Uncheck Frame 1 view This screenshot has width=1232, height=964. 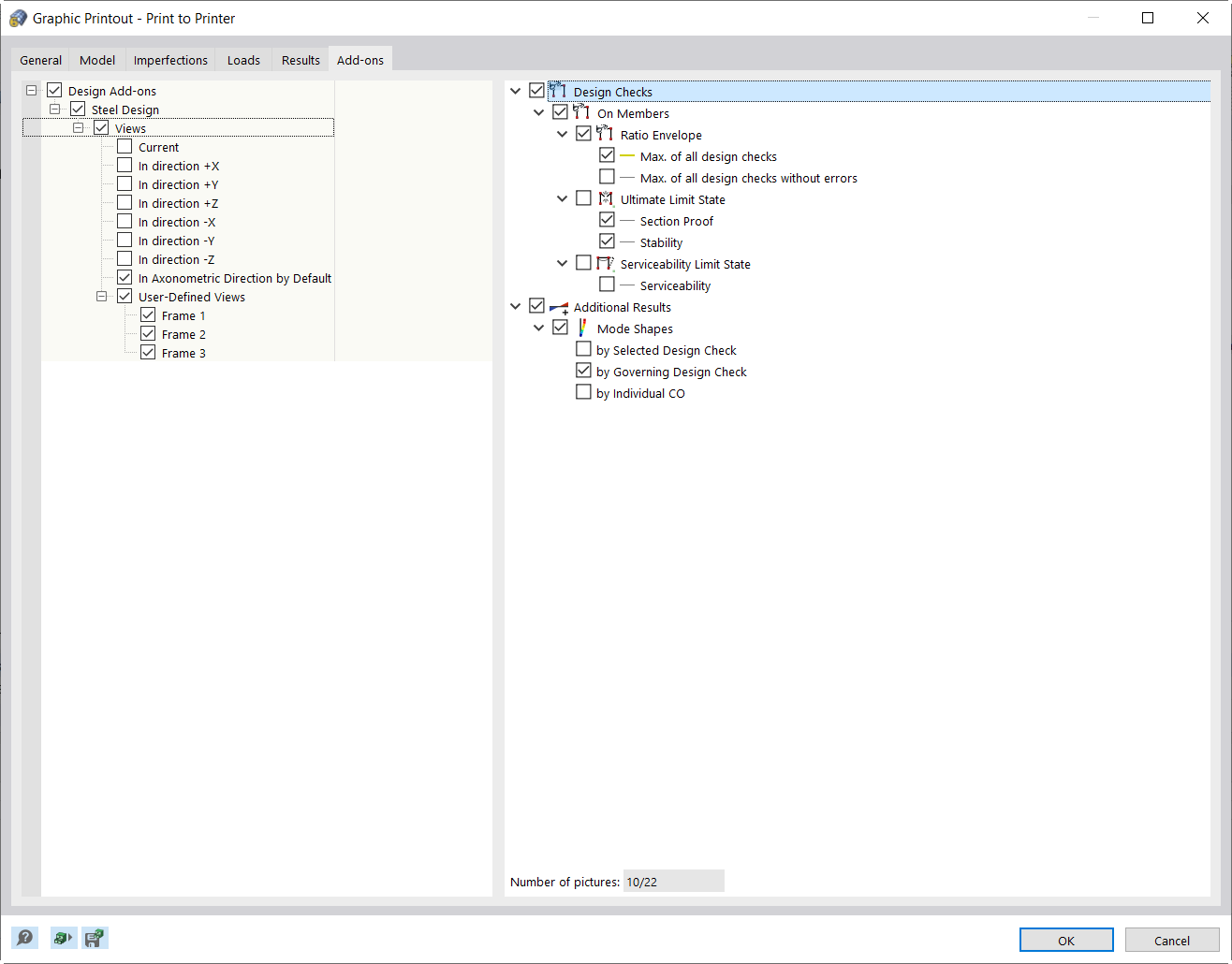[x=148, y=314]
